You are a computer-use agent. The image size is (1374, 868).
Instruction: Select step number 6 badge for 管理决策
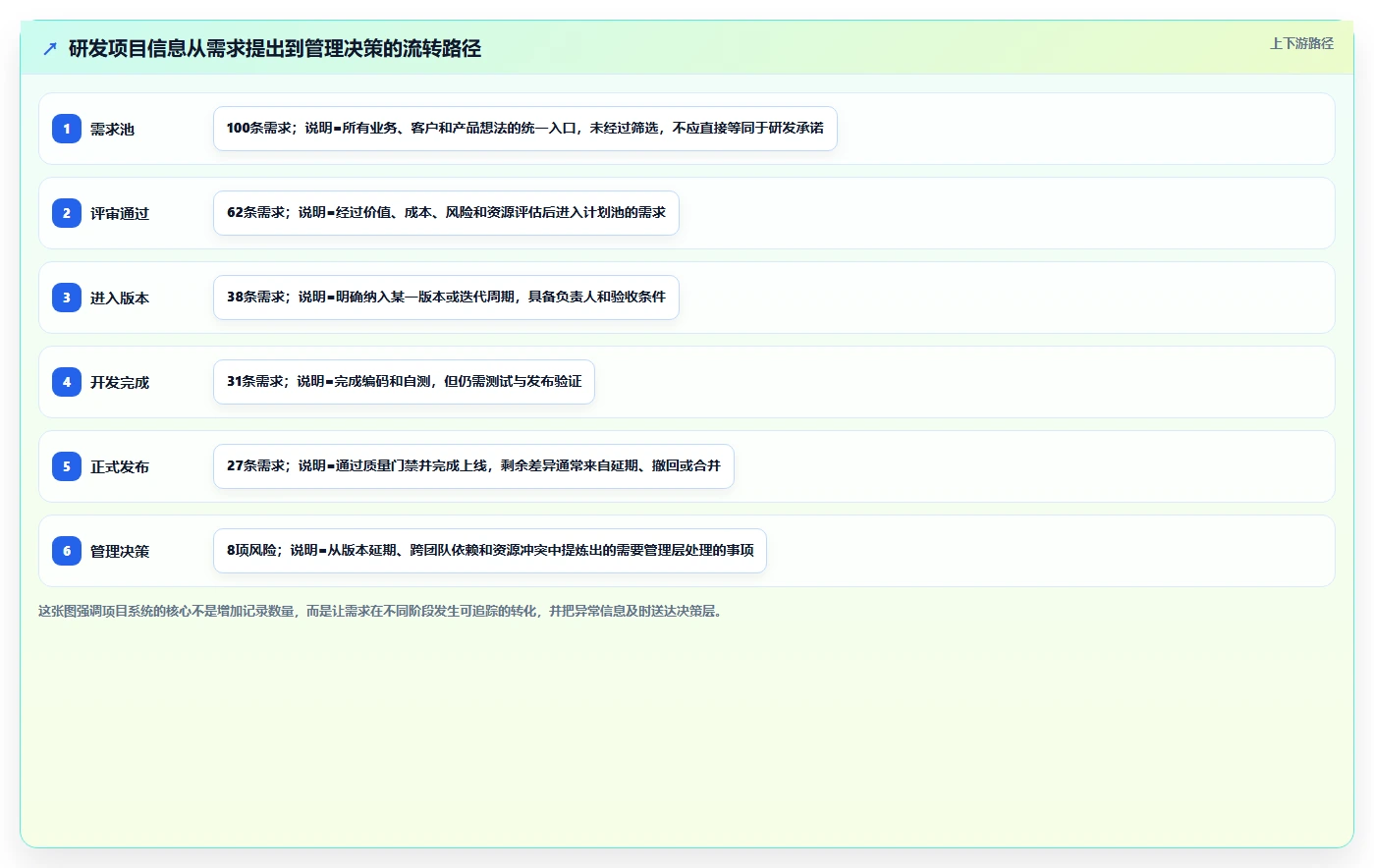click(67, 551)
